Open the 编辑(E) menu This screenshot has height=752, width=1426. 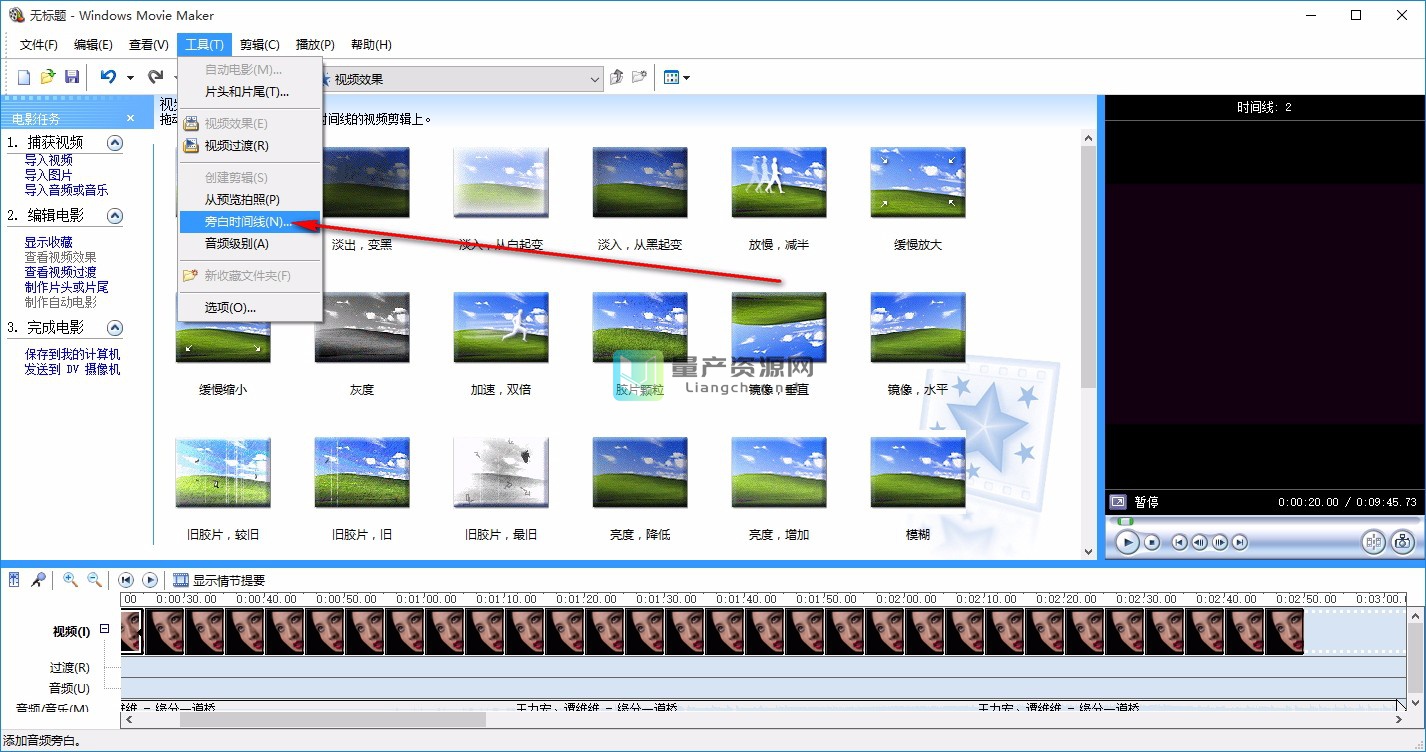(x=93, y=45)
